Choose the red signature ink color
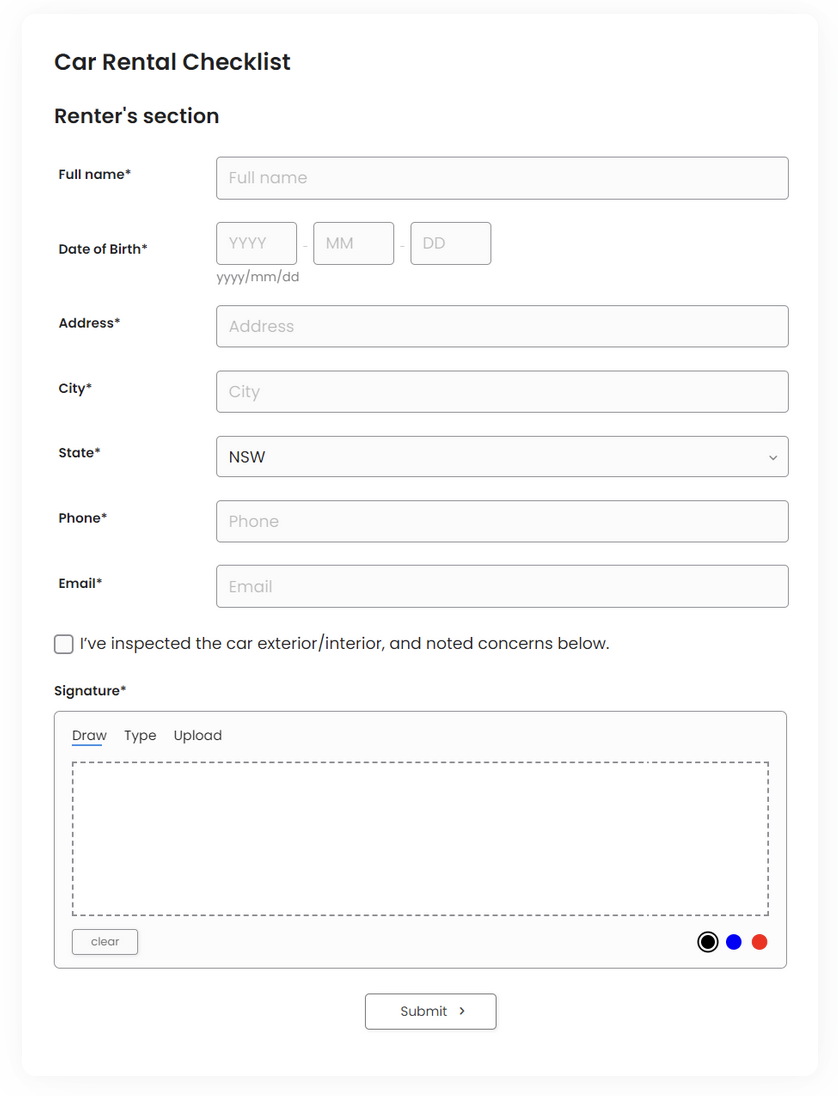This screenshot has height=1096, width=838. click(759, 942)
